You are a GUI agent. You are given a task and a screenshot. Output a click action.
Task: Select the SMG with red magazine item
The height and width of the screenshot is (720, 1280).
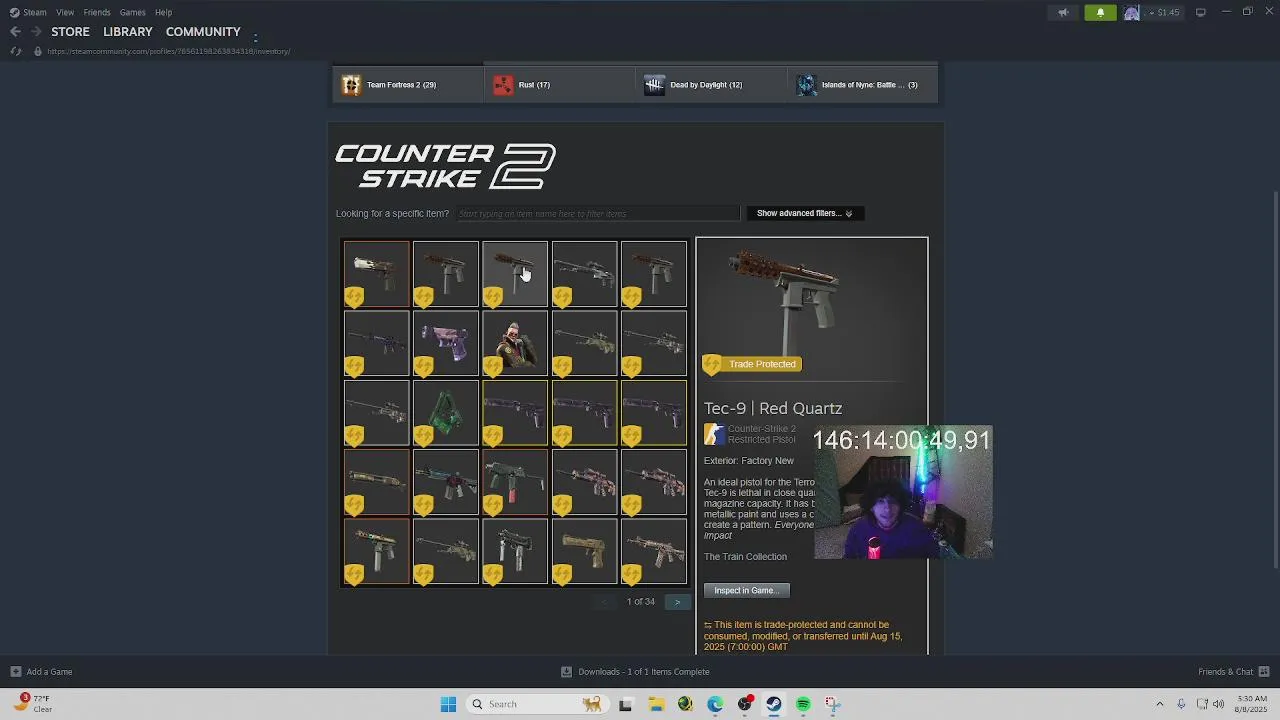(x=515, y=482)
